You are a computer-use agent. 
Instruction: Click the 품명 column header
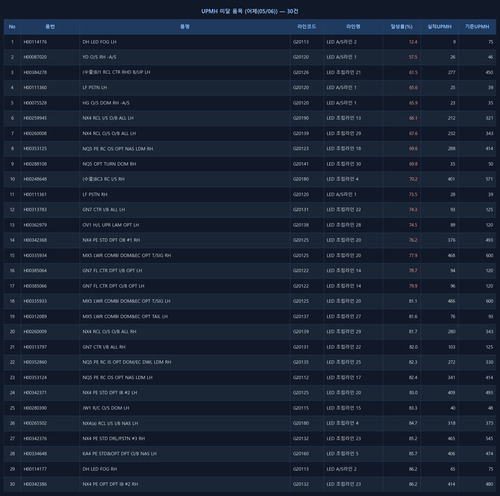[x=185, y=27]
